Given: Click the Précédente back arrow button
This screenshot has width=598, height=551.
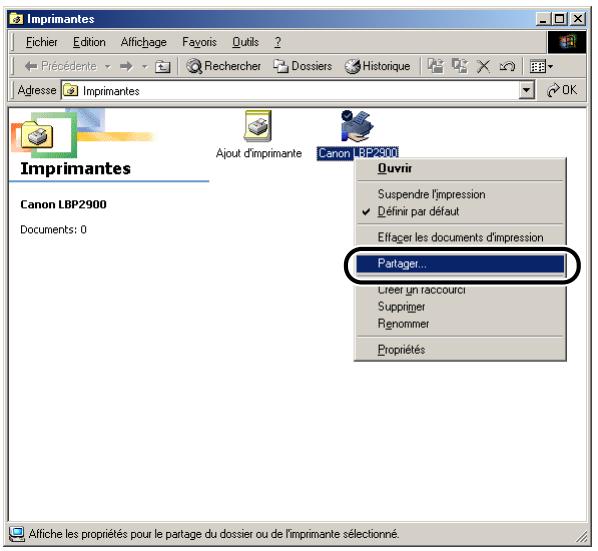Looking at the screenshot, I should click(60, 66).
